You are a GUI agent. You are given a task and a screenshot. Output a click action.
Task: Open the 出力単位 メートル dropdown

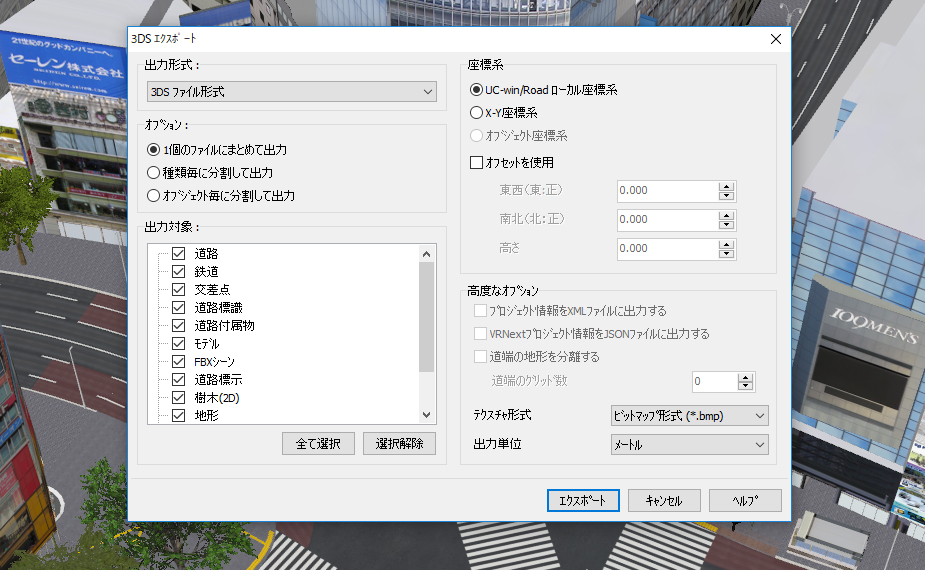pos(690,445)
